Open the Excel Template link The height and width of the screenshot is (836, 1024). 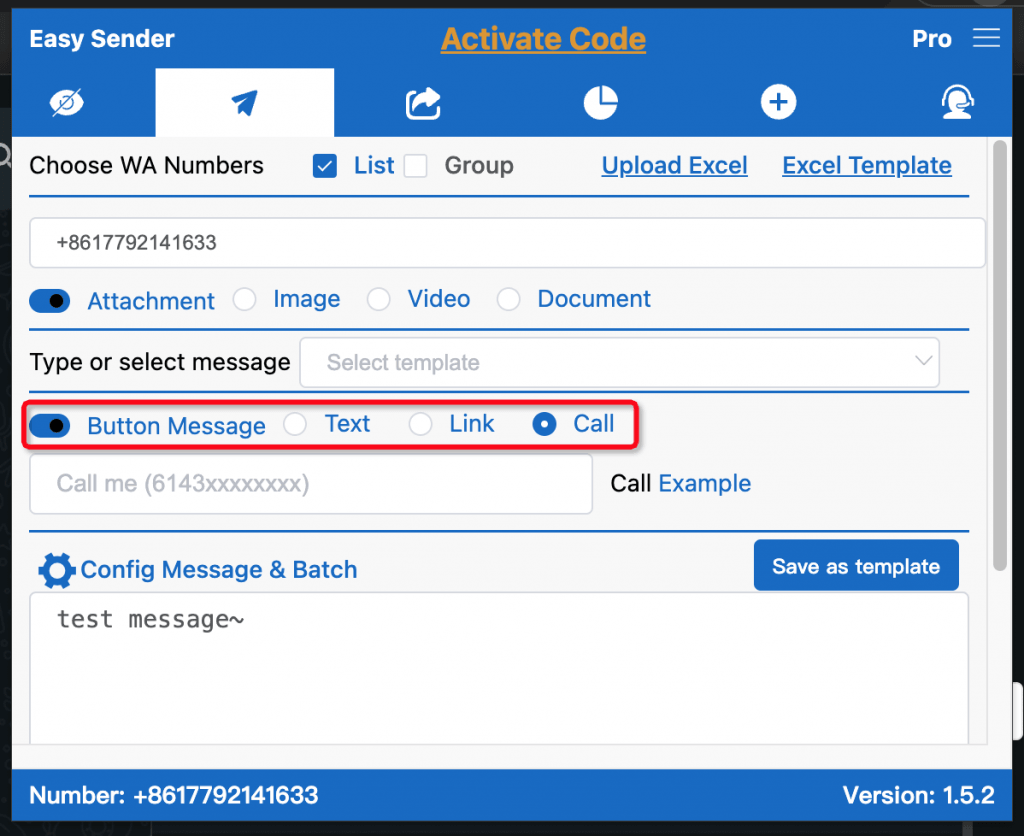tap(866, 165)
